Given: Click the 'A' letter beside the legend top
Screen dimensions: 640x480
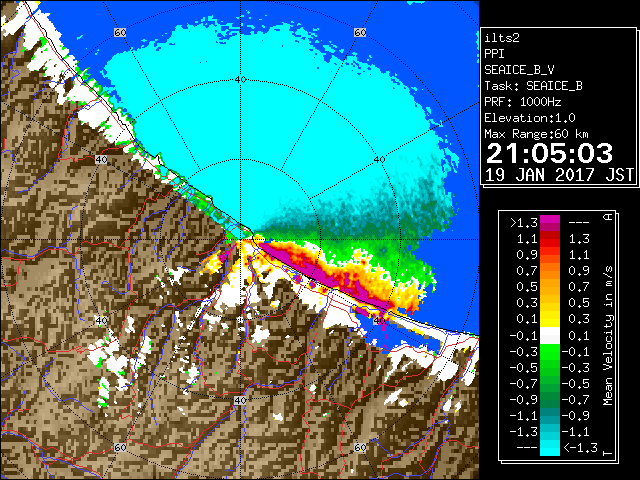Looking at the screenshot, I should [x=608, y=217].
